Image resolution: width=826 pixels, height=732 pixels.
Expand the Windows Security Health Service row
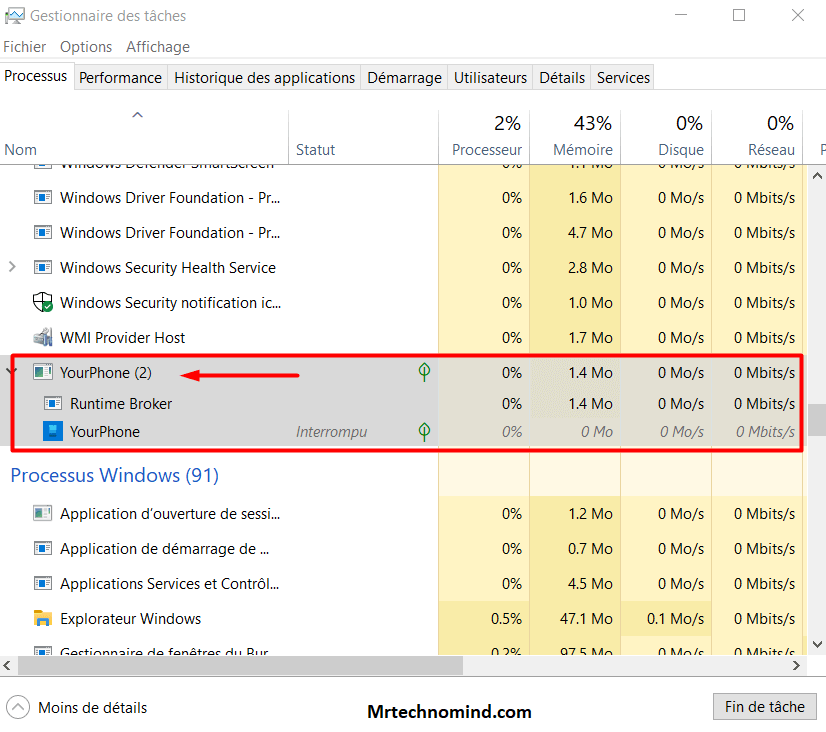coord(12,267)
